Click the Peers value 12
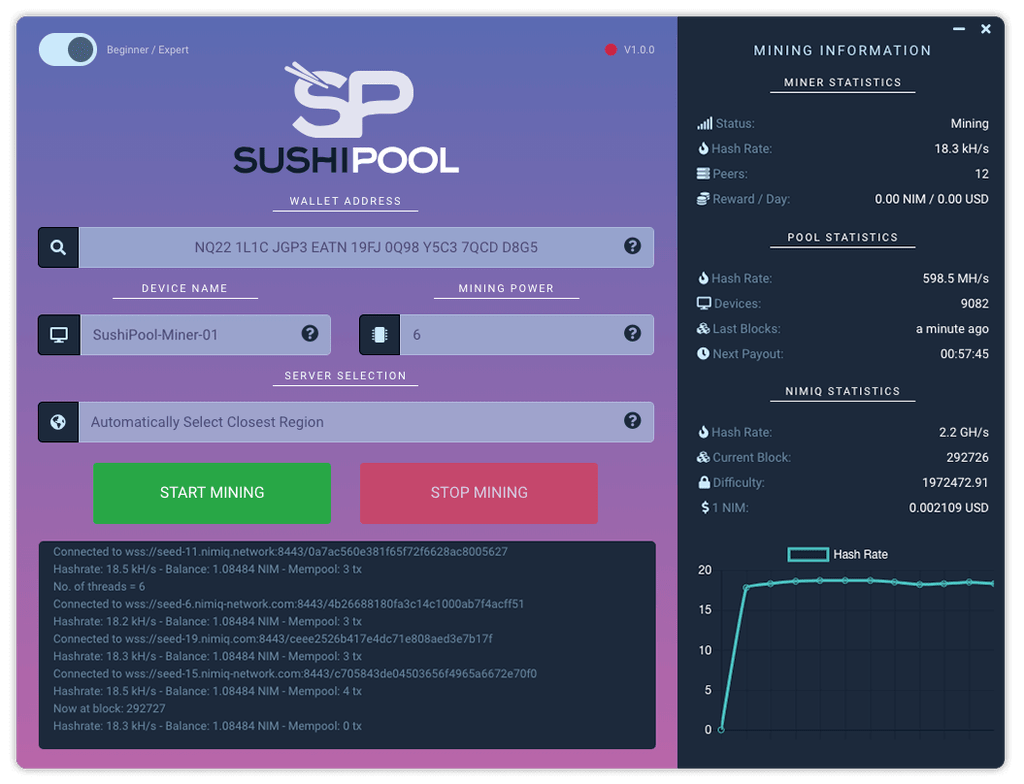Screen dimensions: 1024x784 pos(982,174)
